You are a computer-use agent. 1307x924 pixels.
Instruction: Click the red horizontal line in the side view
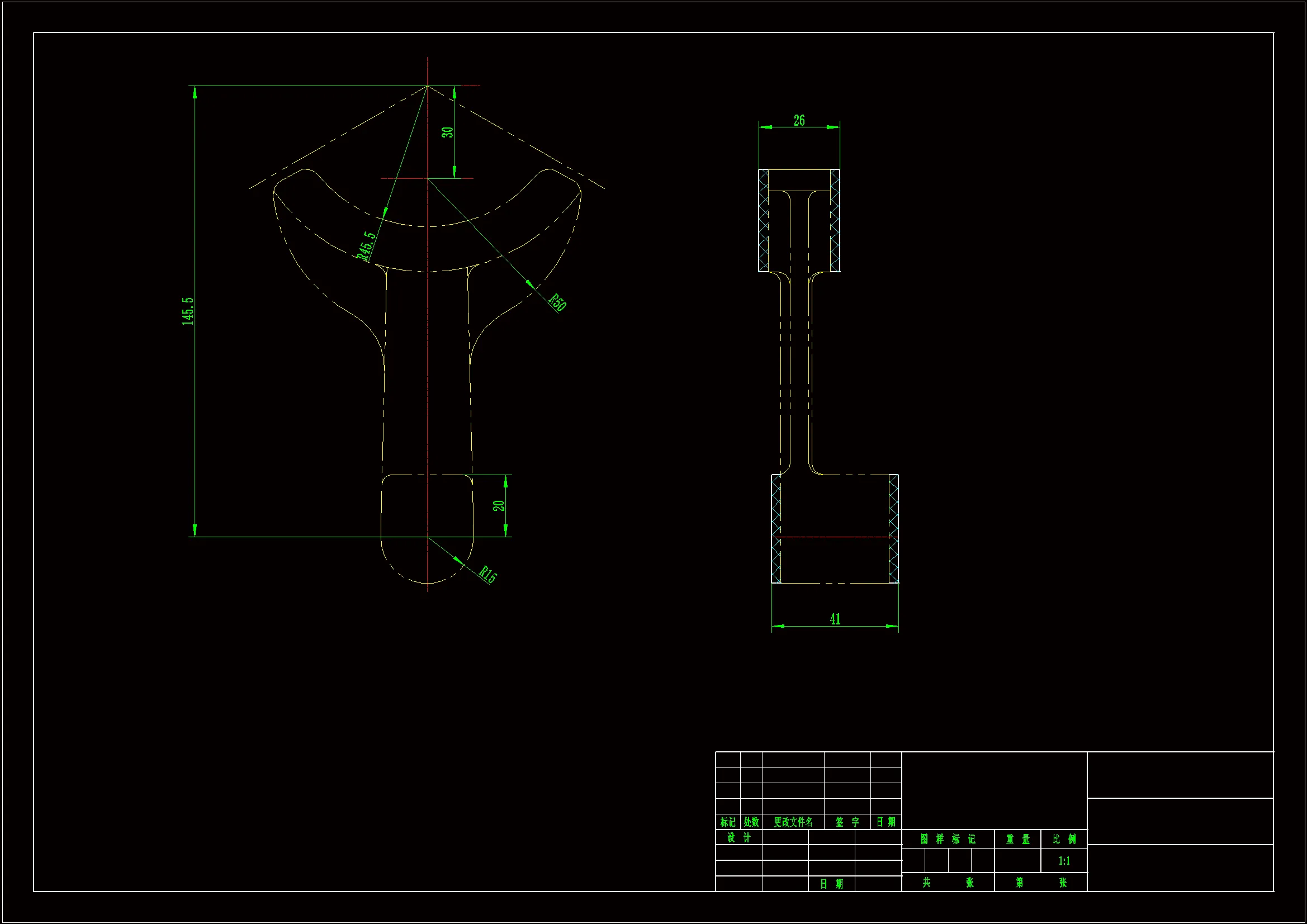[834, 536]
